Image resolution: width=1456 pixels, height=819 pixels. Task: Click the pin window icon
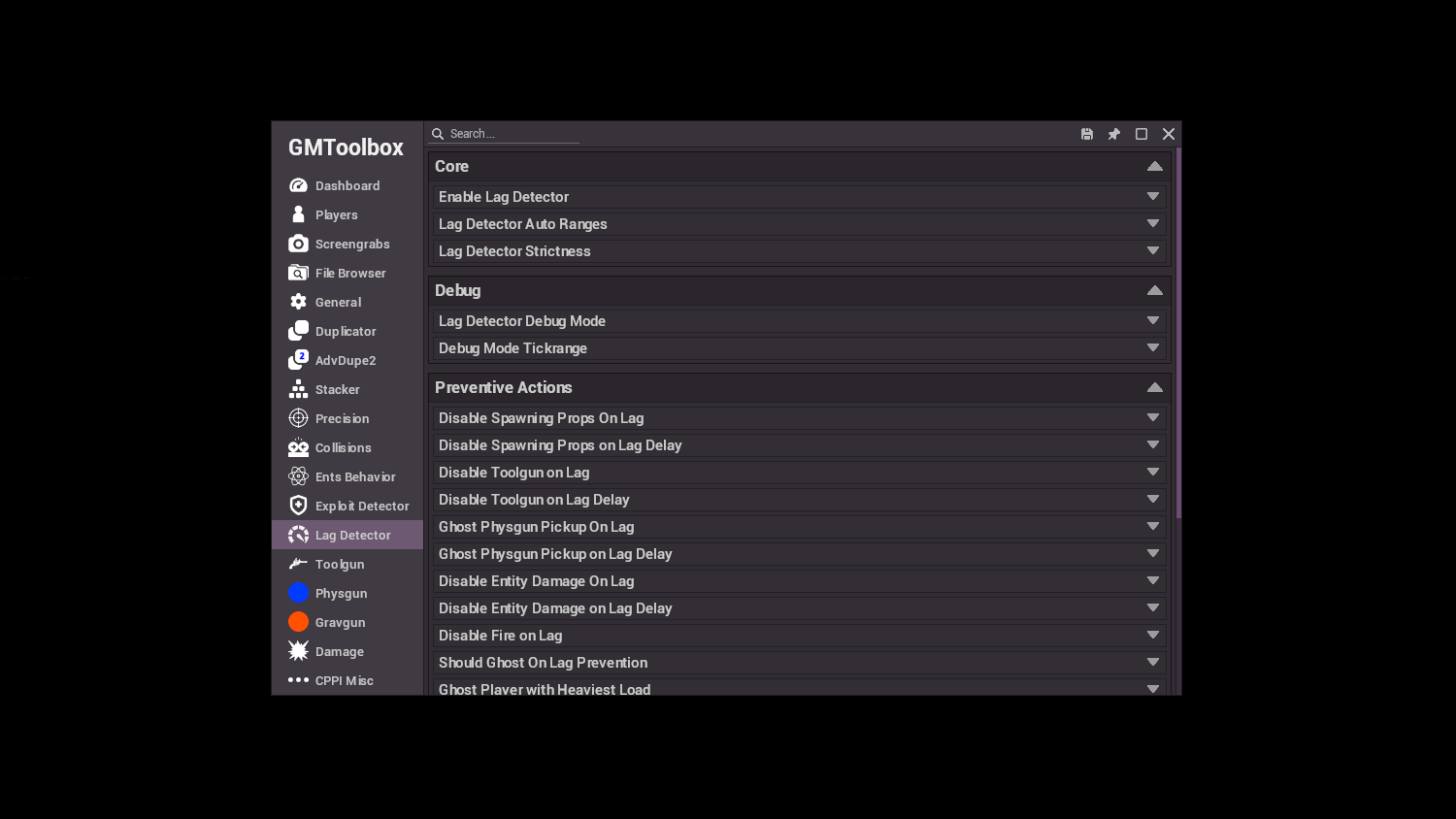click(x=1114, y=134)
